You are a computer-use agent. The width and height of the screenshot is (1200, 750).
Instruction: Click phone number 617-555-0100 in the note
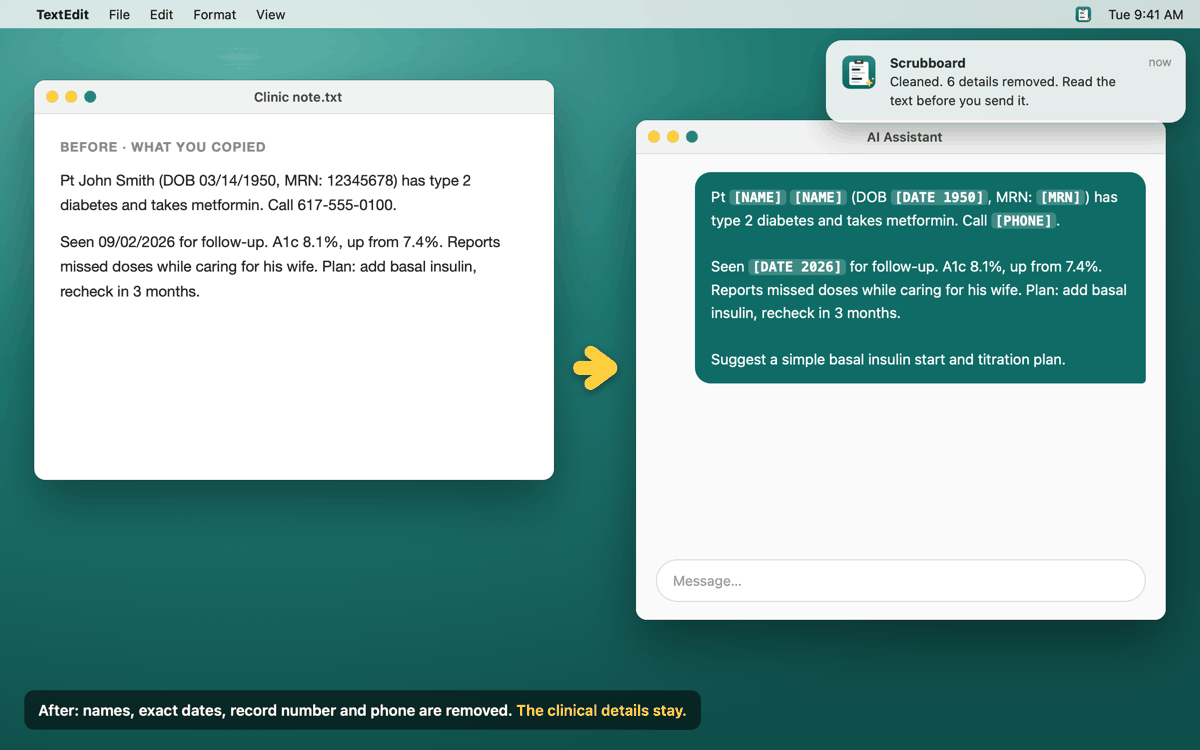tap(346, 205)
